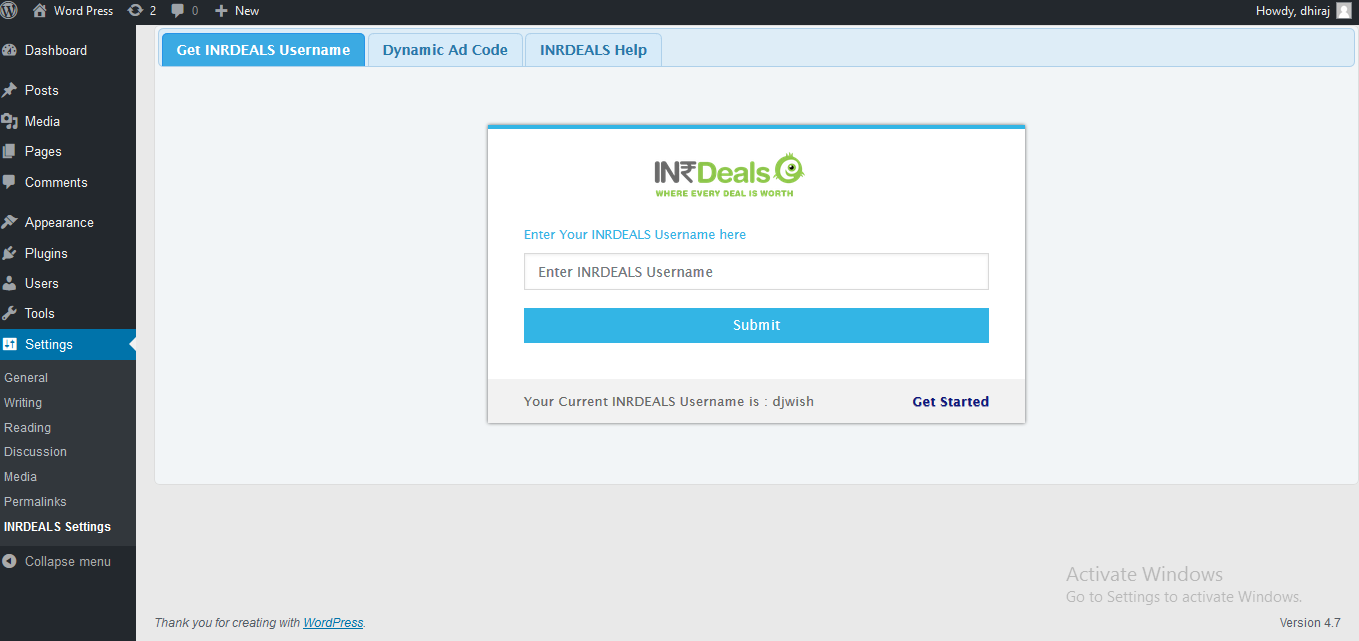Viewport: 1359px width, 641px height.
Task: Click the 'Enter Your INRDEALS Username here' label
Action: coord(635,235)
